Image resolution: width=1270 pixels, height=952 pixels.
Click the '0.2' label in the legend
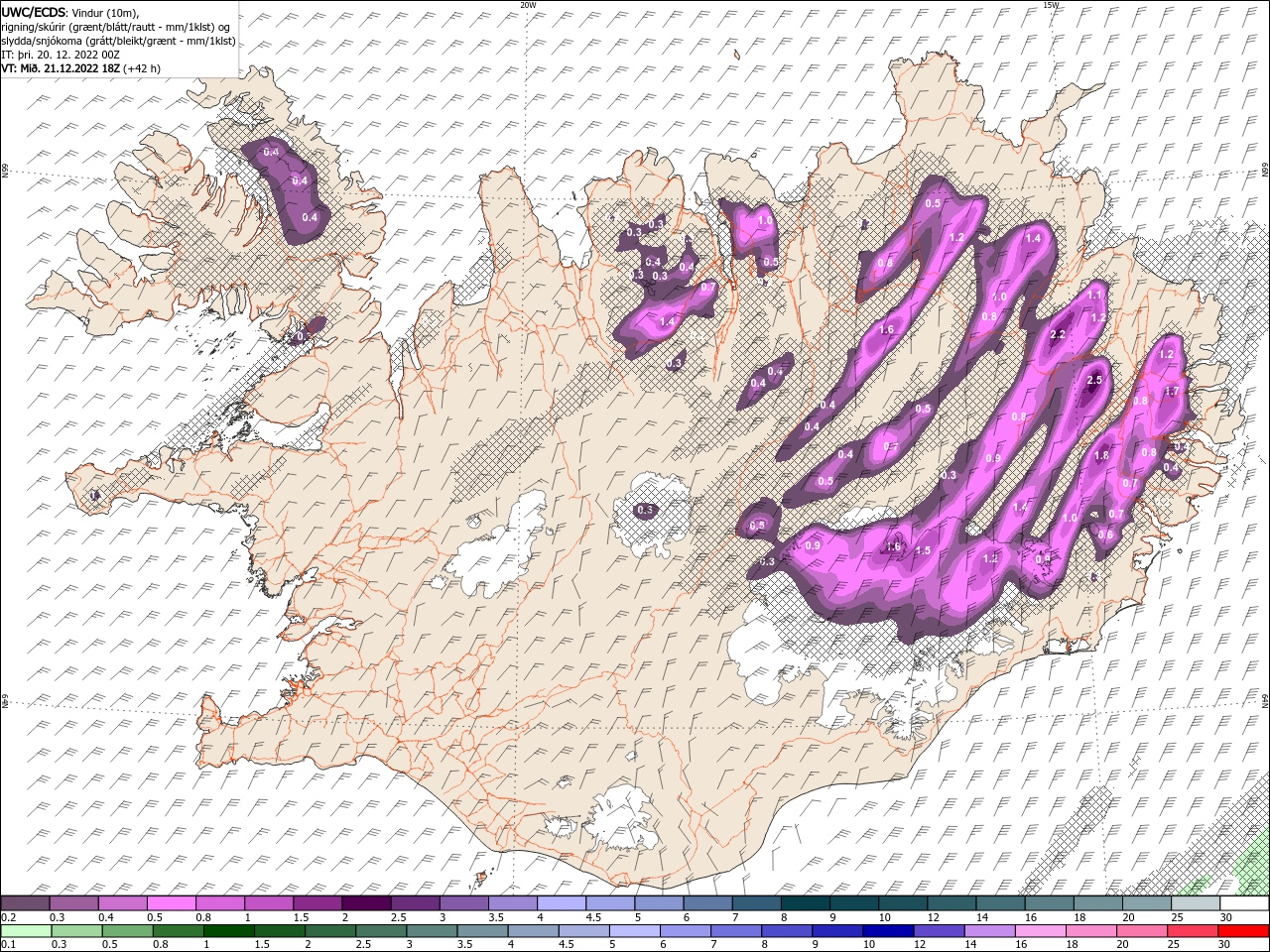click(9, 917)
